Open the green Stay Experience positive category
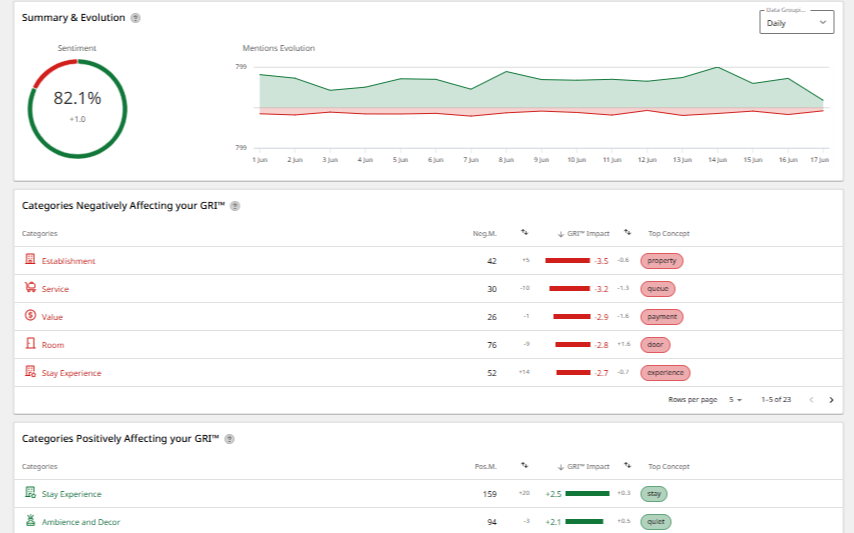Screen dimensions: 854x533 coord(71,494)
